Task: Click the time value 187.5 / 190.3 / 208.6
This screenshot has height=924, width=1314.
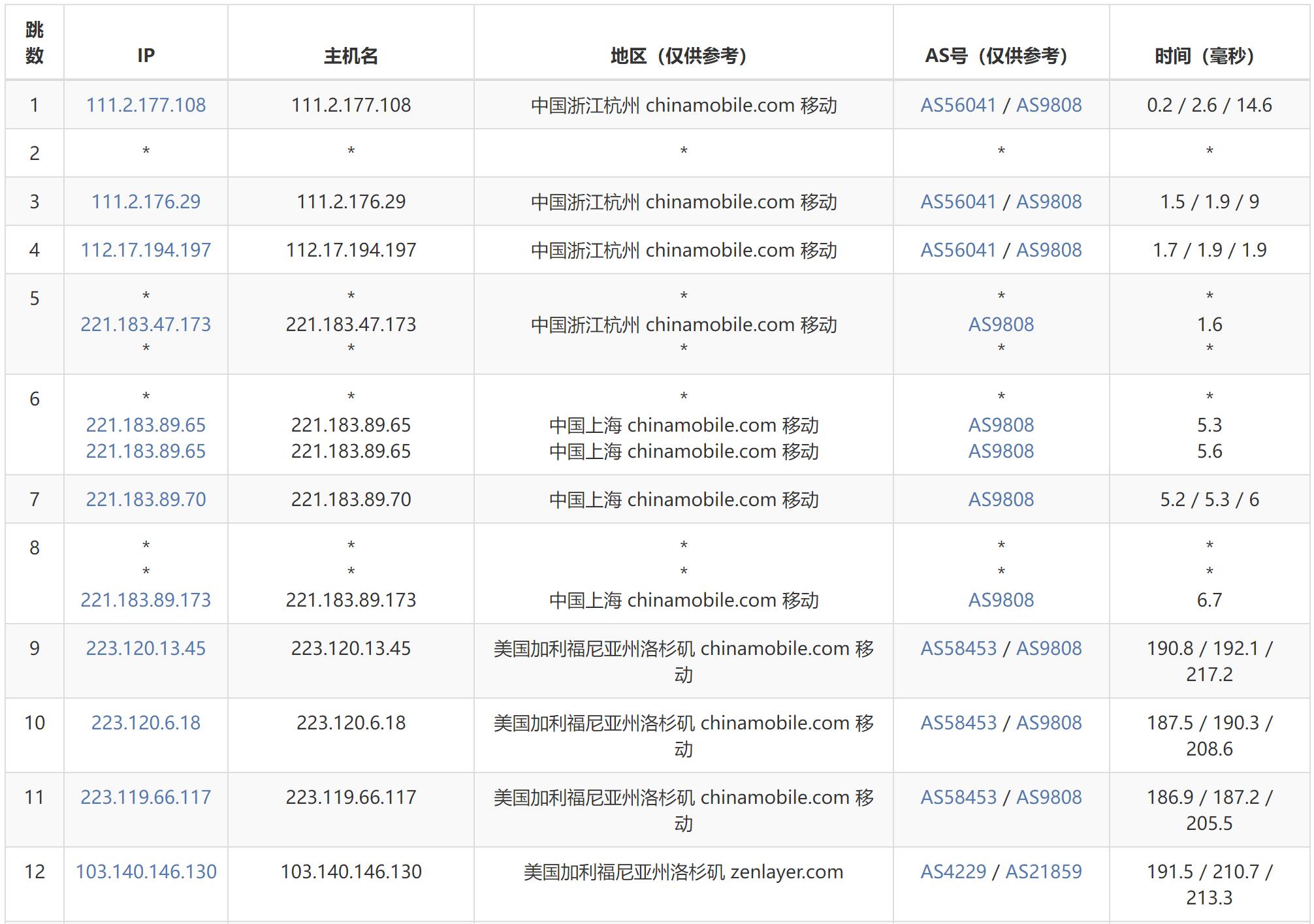Action: [1209, 736]
